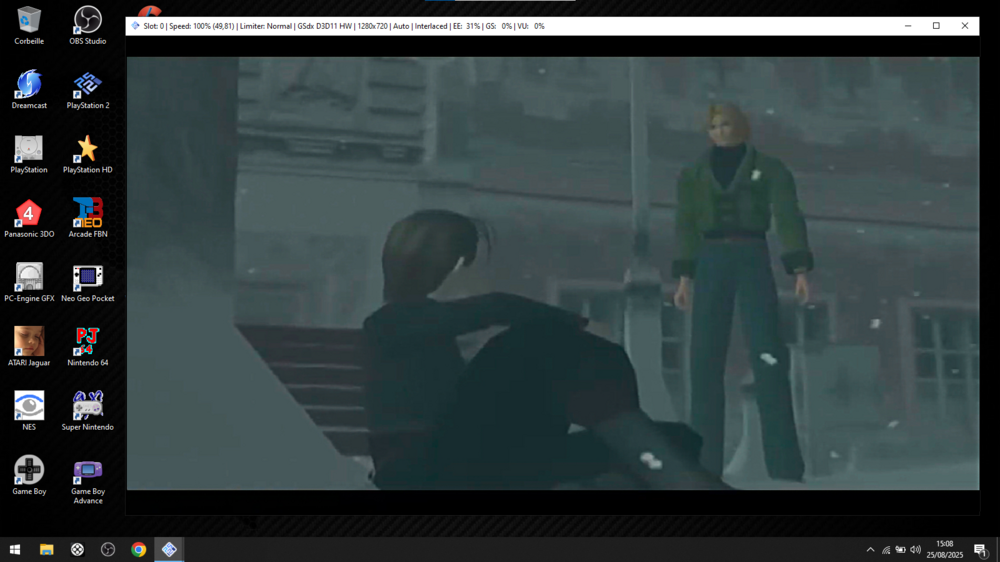
Task: Select the Neo Geo Pocket shortcut
Action: pyautogui.click(x=87, y=283)
